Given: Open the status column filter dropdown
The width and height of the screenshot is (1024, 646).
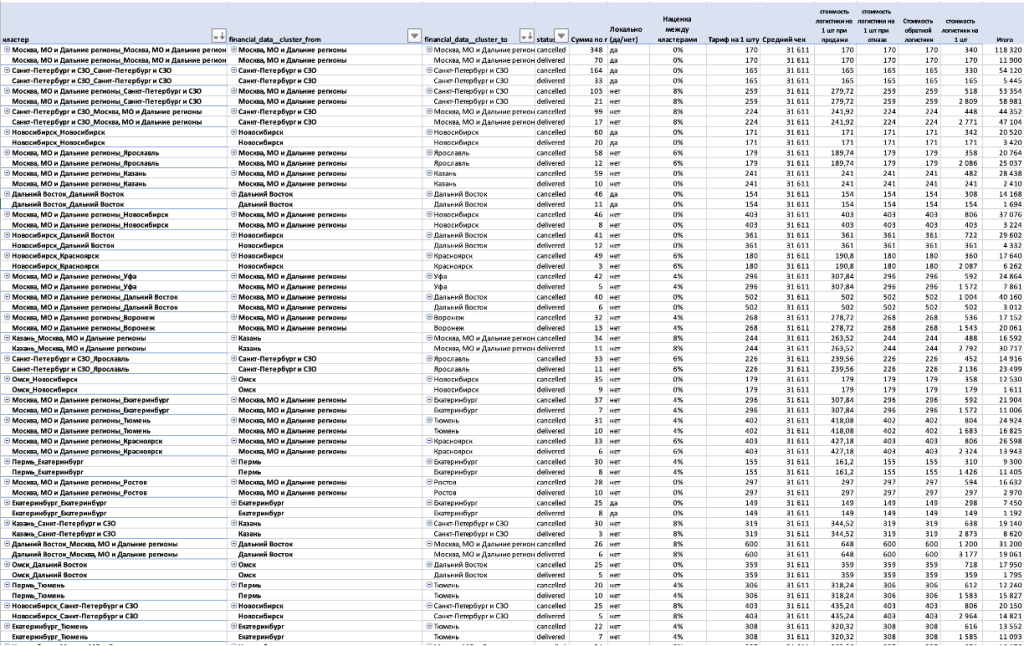Looking at the screenshot, I should (561, 35).
